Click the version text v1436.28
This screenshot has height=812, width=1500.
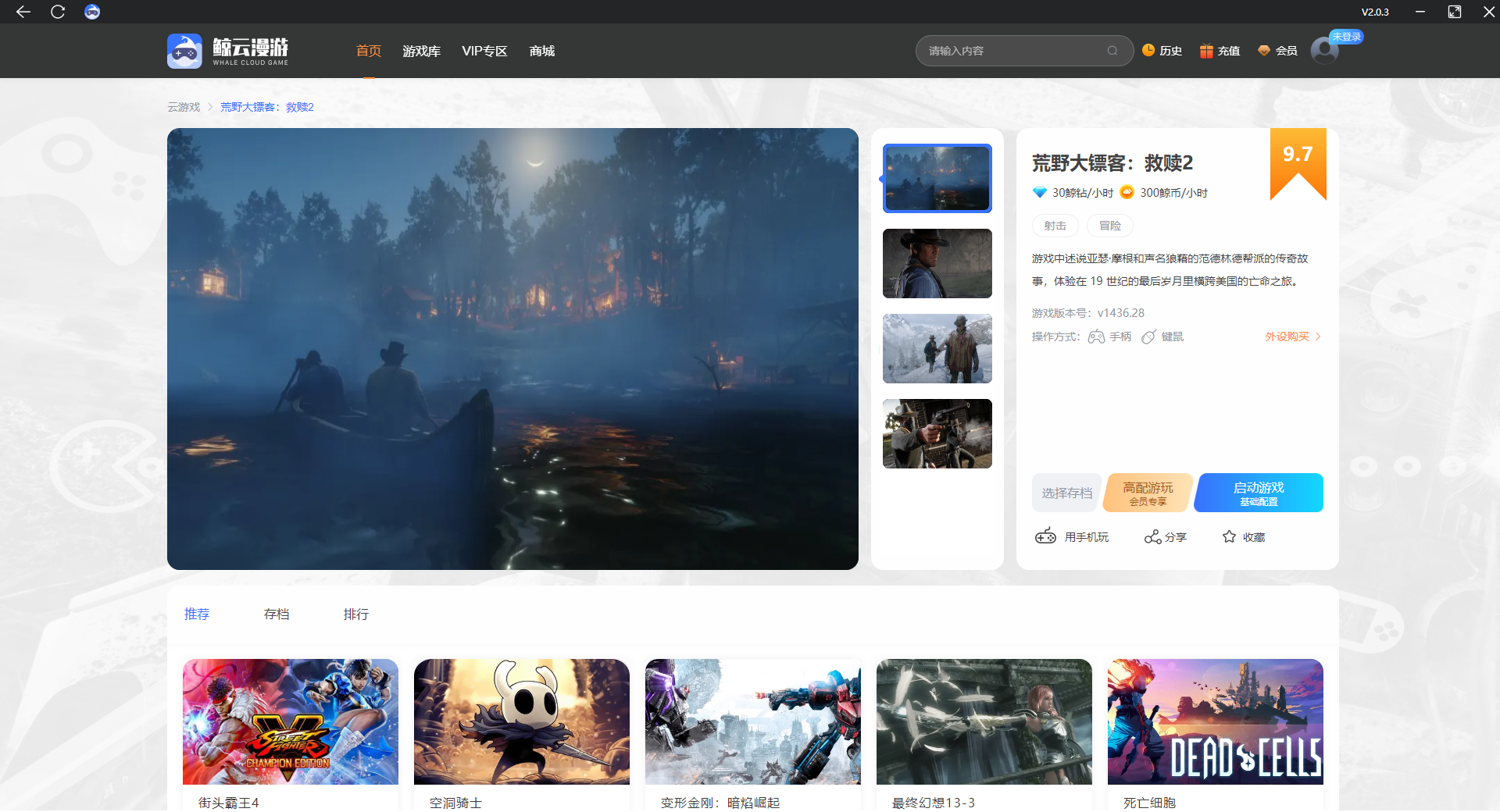coord(1121,313)
